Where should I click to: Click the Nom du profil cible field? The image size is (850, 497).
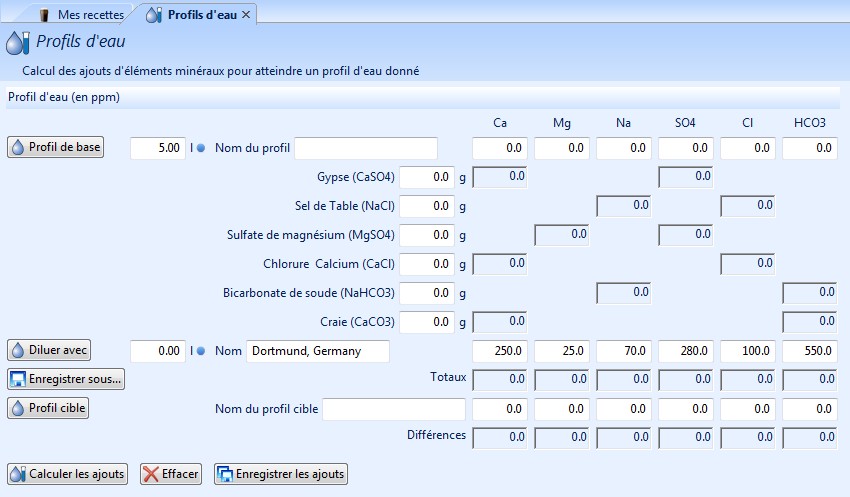pos(394,409)
